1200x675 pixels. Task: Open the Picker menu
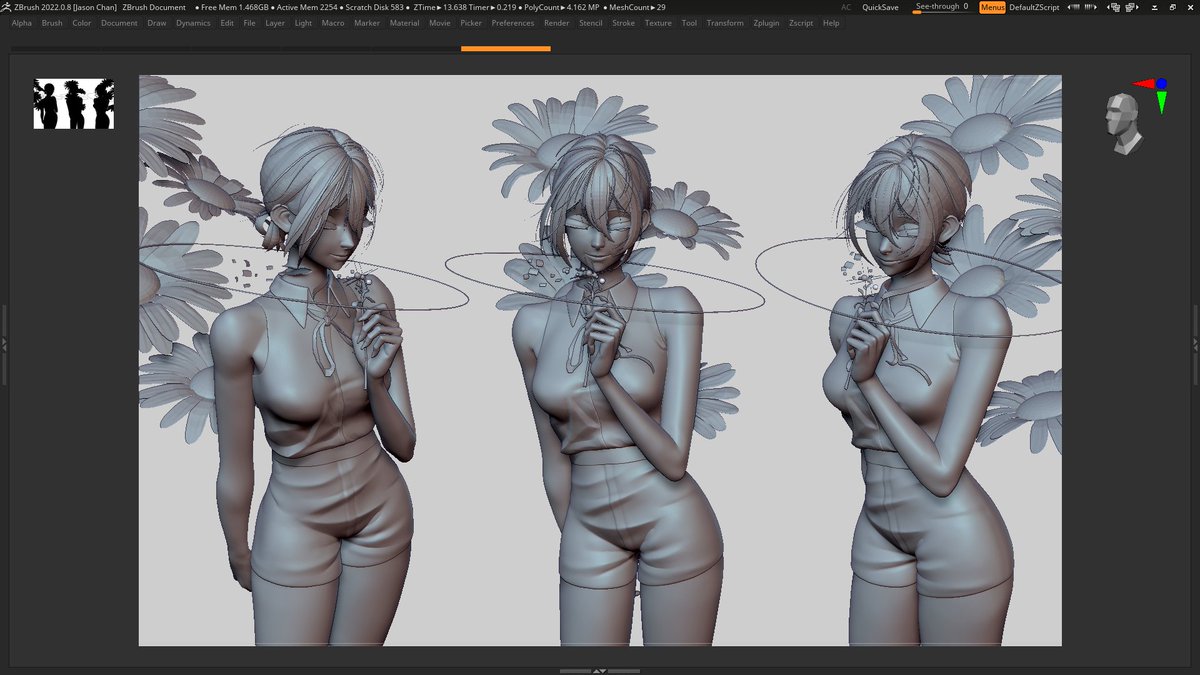click(471, 23)
